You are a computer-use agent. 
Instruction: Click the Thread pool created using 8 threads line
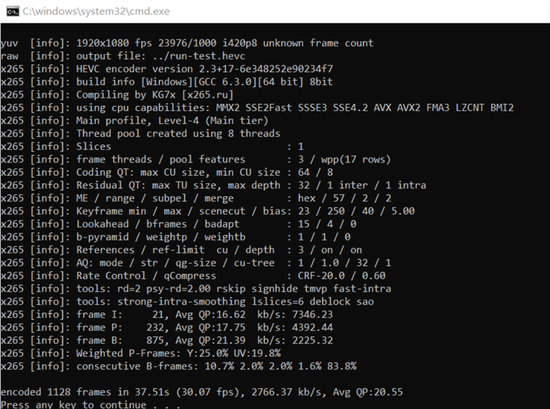click(178, 134)
